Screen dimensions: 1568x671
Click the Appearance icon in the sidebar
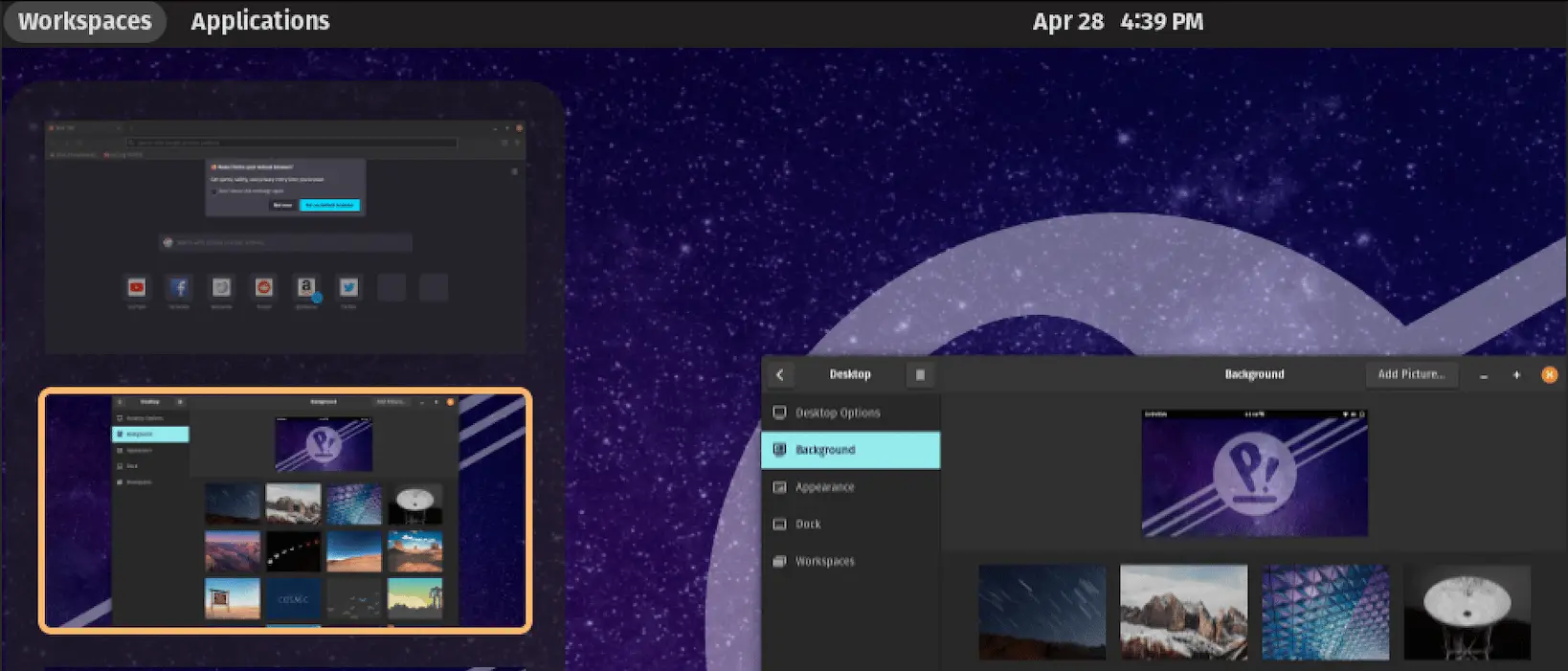779,487
